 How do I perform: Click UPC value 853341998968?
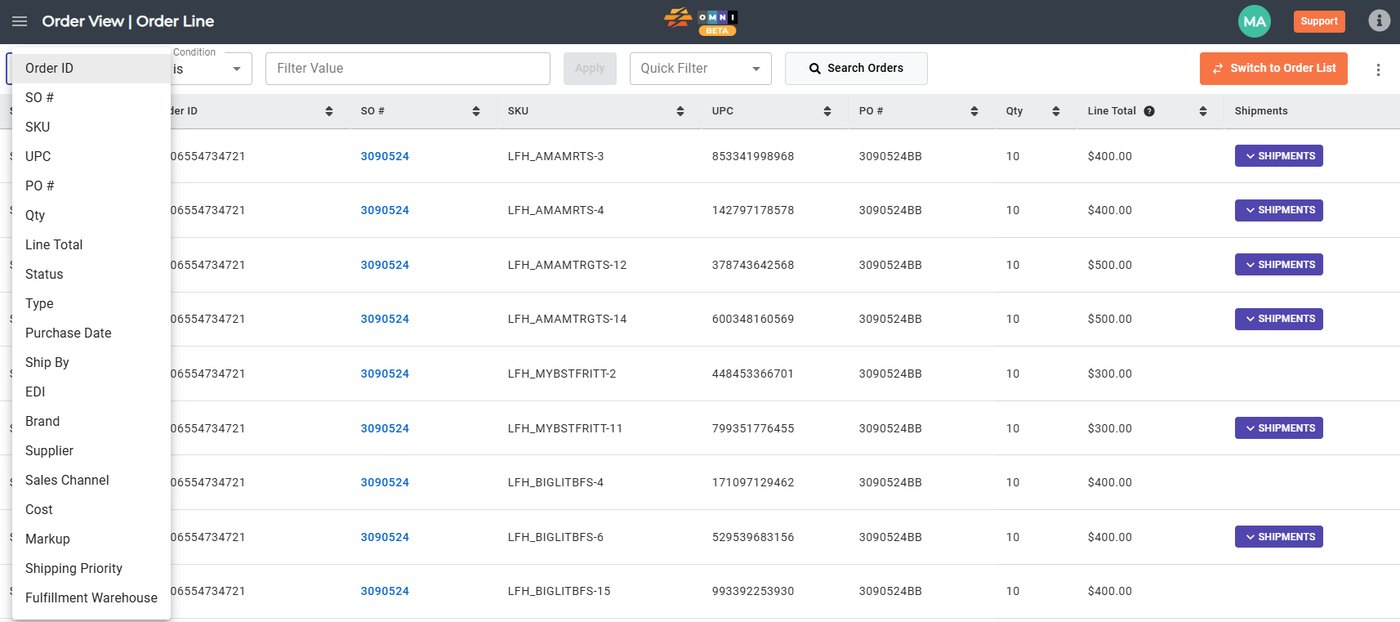753,156
